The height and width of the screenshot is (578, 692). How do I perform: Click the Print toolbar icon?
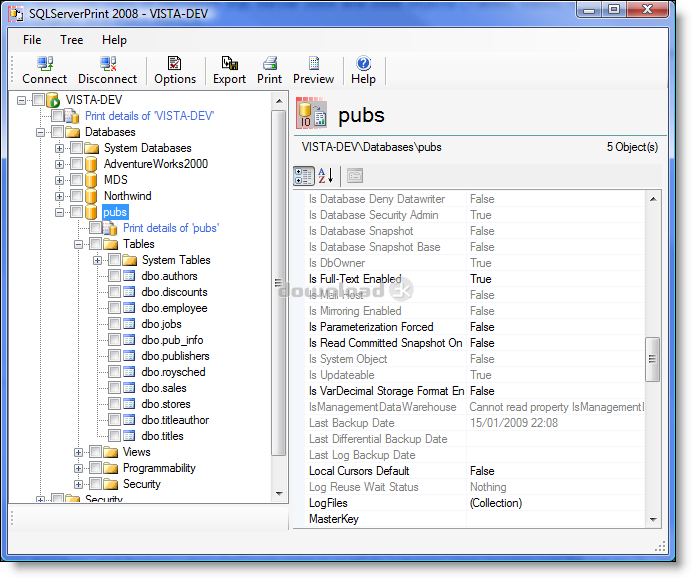pos(270,64)
